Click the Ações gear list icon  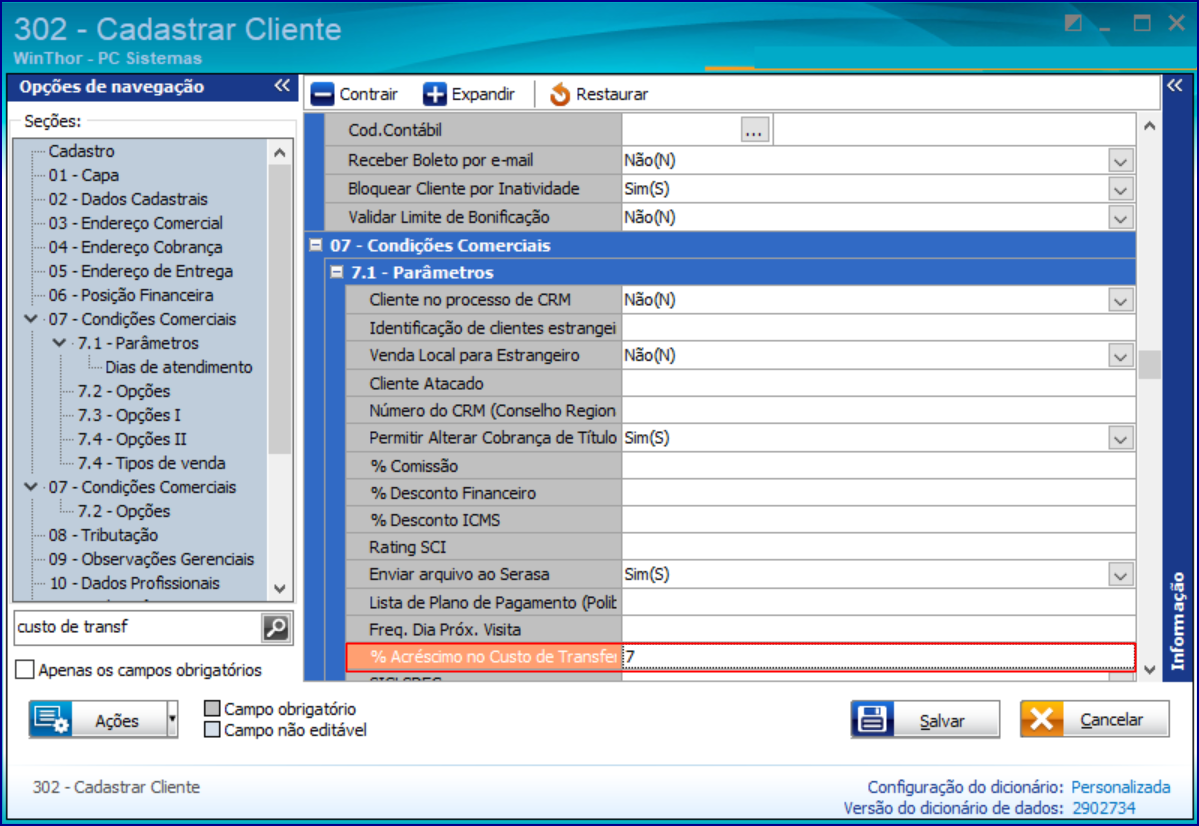click(x=51, y=720)
